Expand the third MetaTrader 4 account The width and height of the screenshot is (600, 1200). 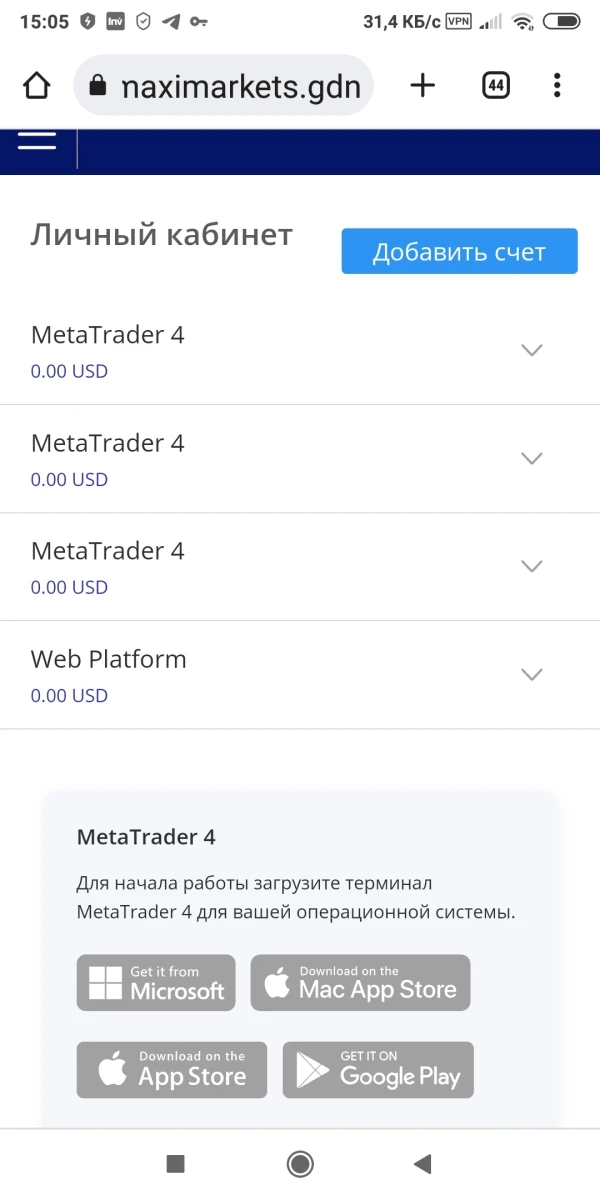pyautogui.click(x=532, y=566)
